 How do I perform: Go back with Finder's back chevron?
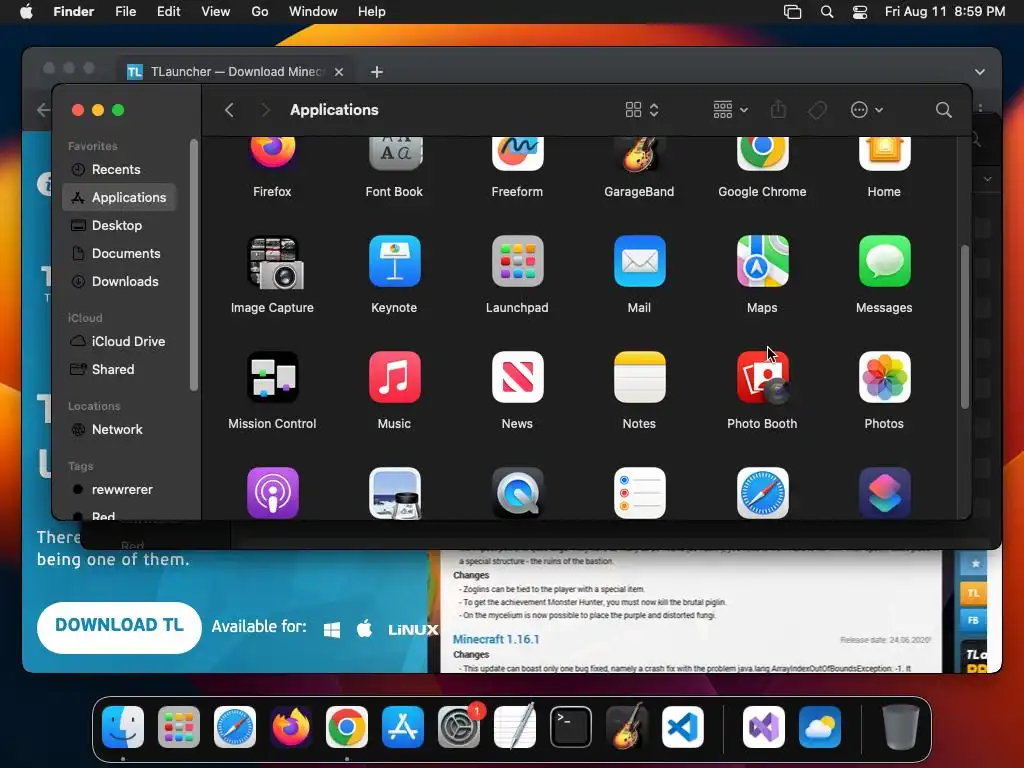click(x=229, y=110)
